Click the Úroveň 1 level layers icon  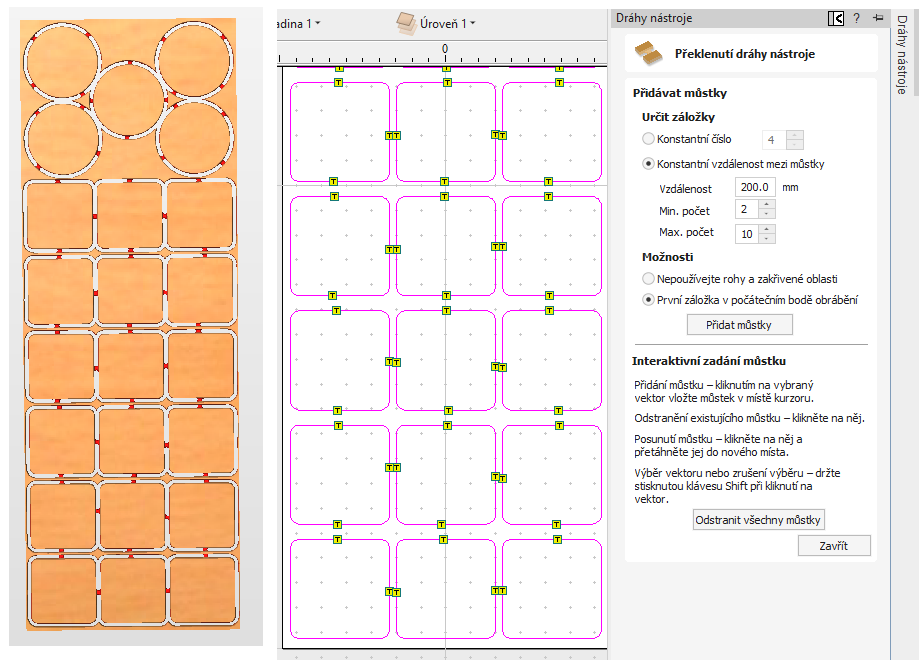(x=404, y=22)
